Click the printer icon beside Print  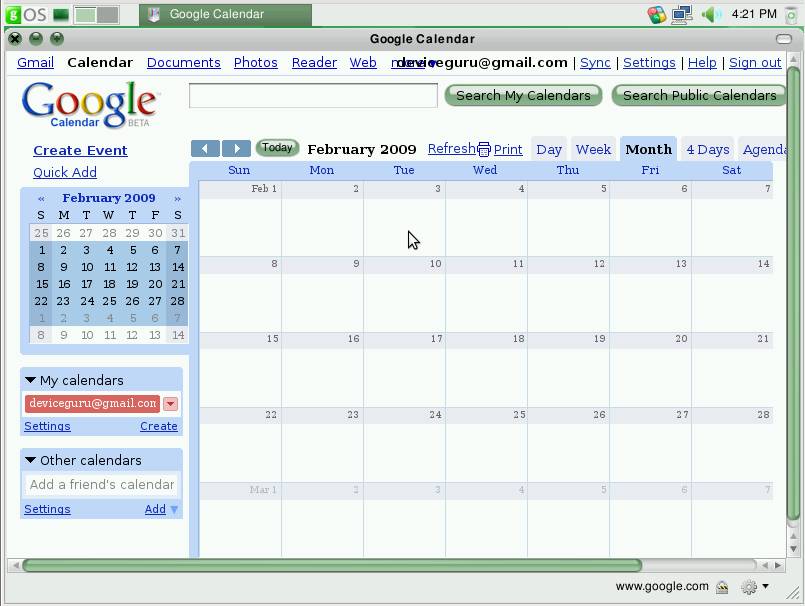[484, 149]
